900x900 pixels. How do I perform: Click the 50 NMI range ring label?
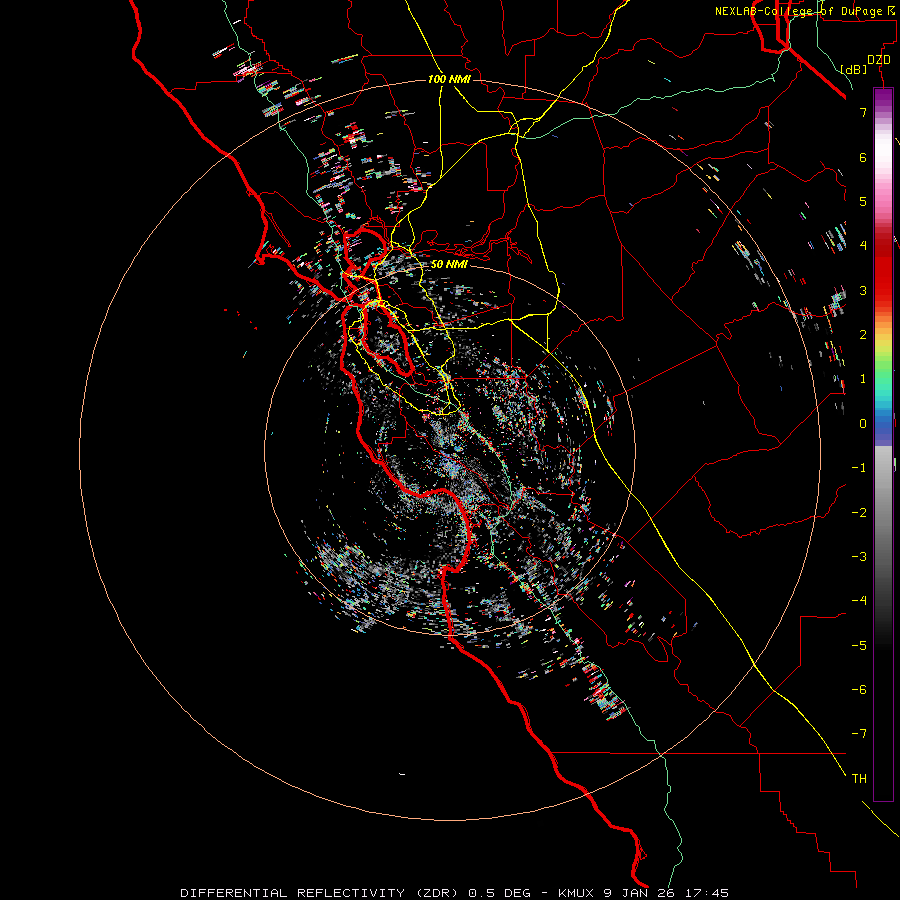[449, 265]
